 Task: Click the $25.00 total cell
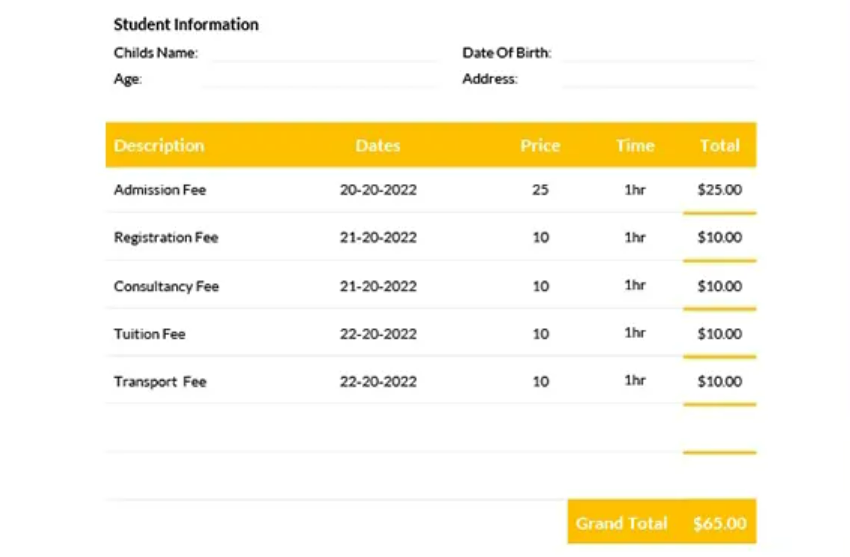719,190
